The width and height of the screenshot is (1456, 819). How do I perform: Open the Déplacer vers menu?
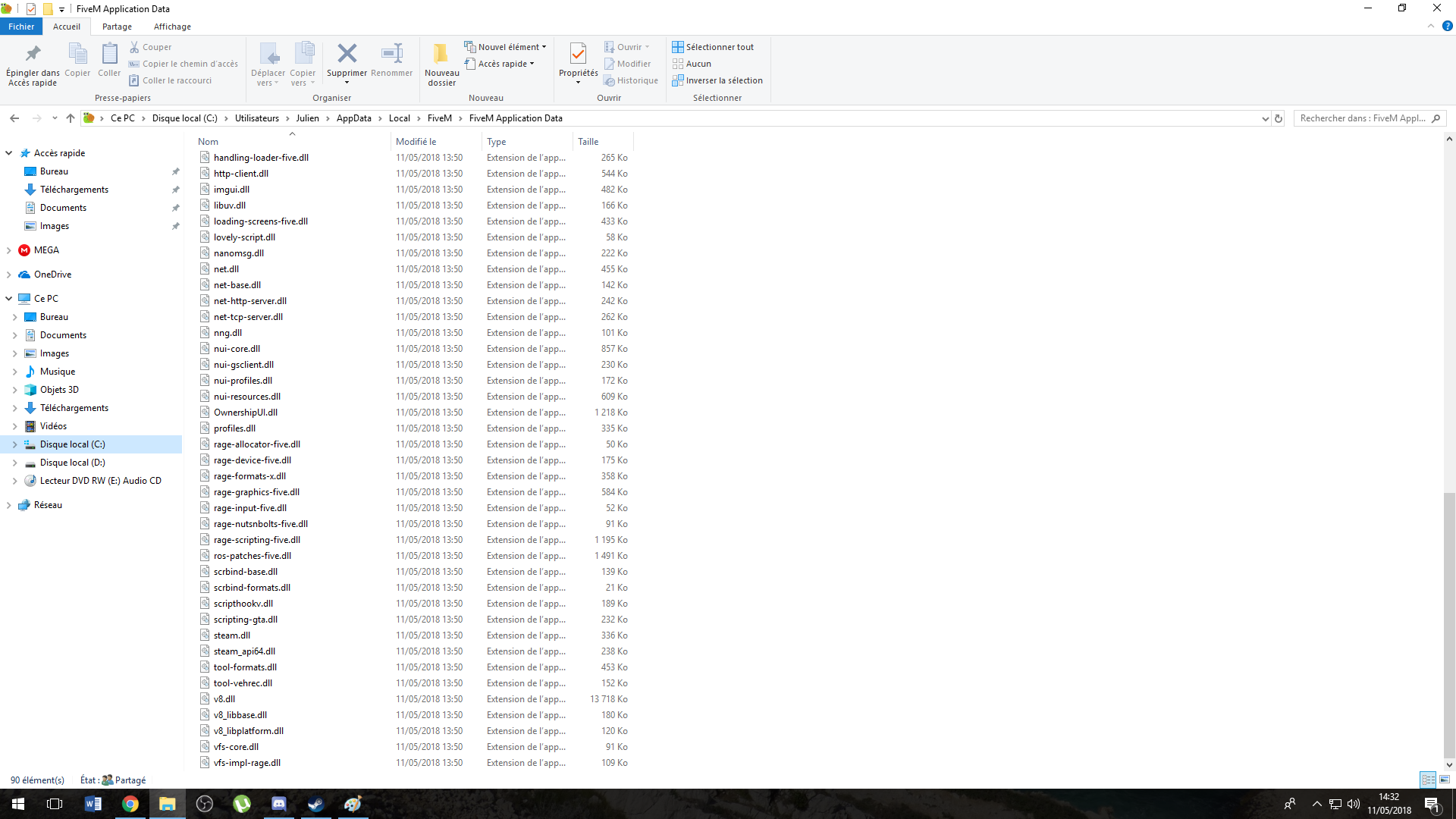tap(268, 65)
